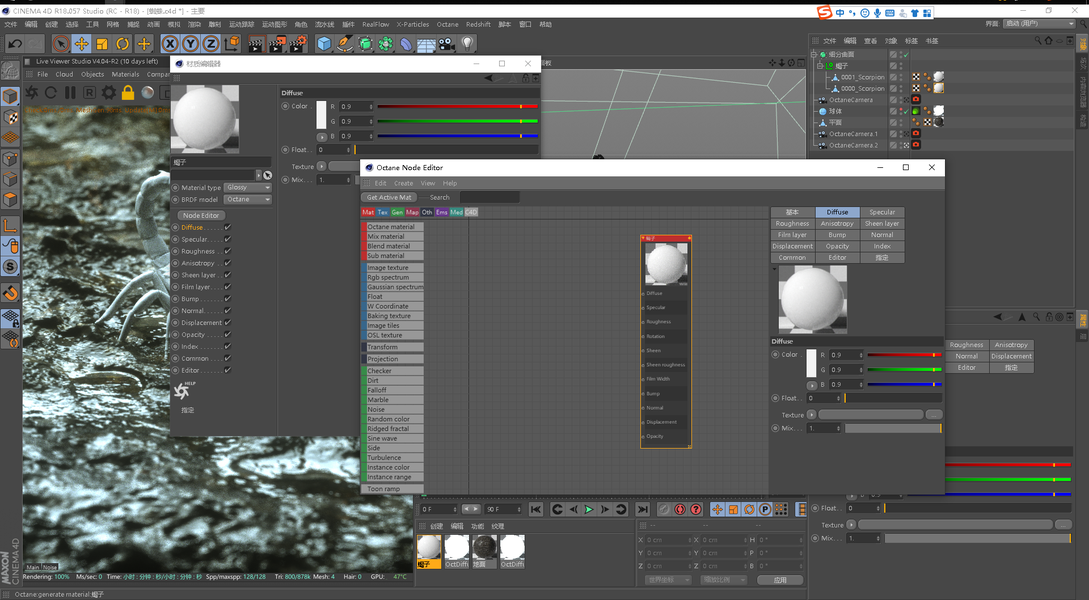Image resolution: width=1089 pixels, height=600 pixels.
Task: Toggle the red Mat node filter
Action: [368, 212]
